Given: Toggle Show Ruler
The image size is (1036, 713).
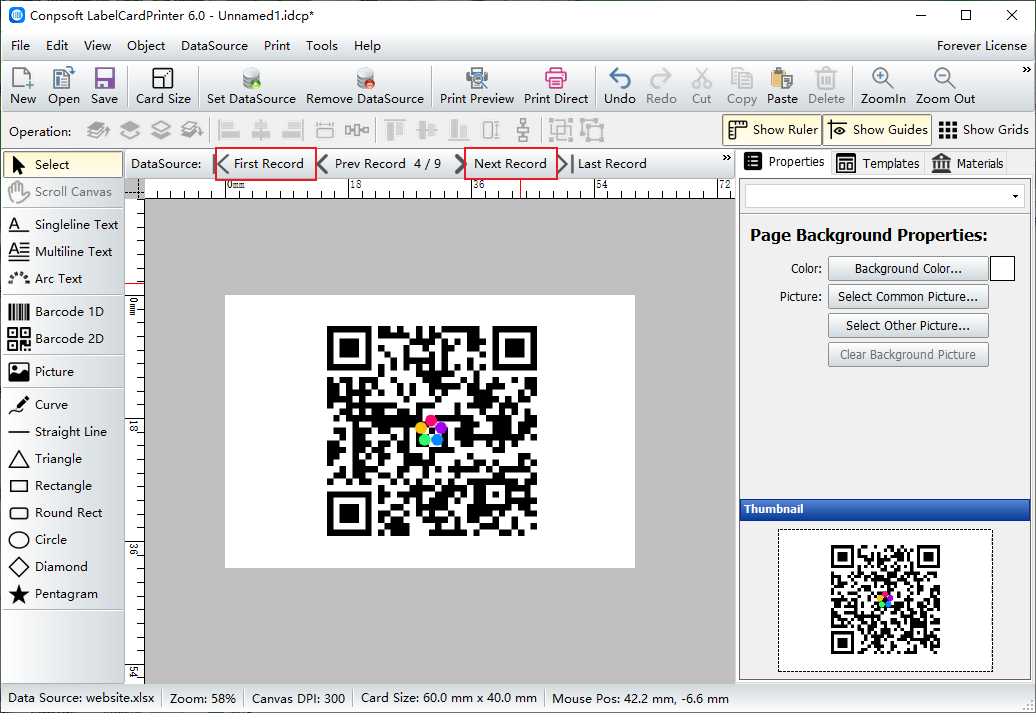Looking at the screenshot, I should (x=772, y=130).
